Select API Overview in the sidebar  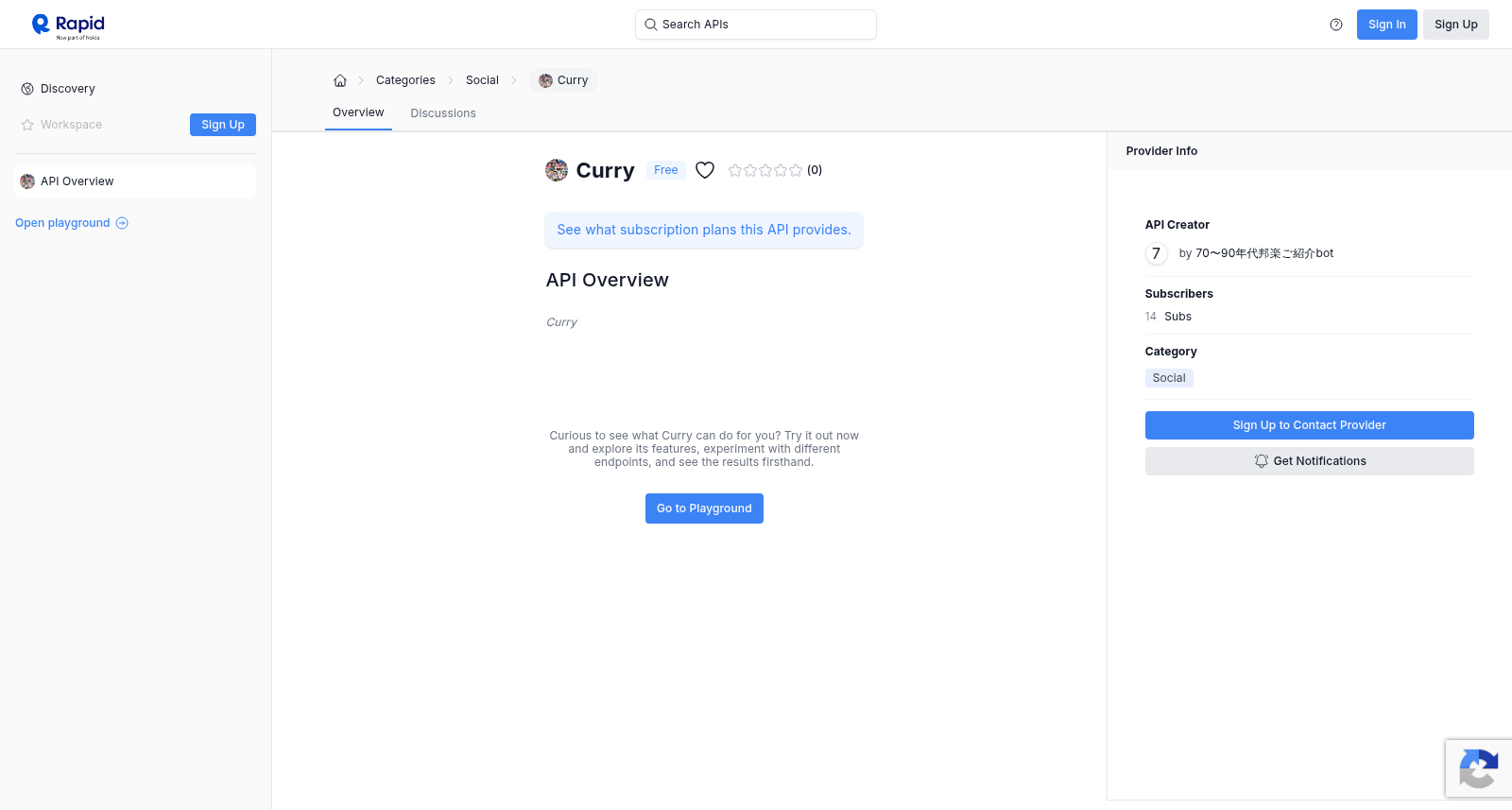click(135, 181)
